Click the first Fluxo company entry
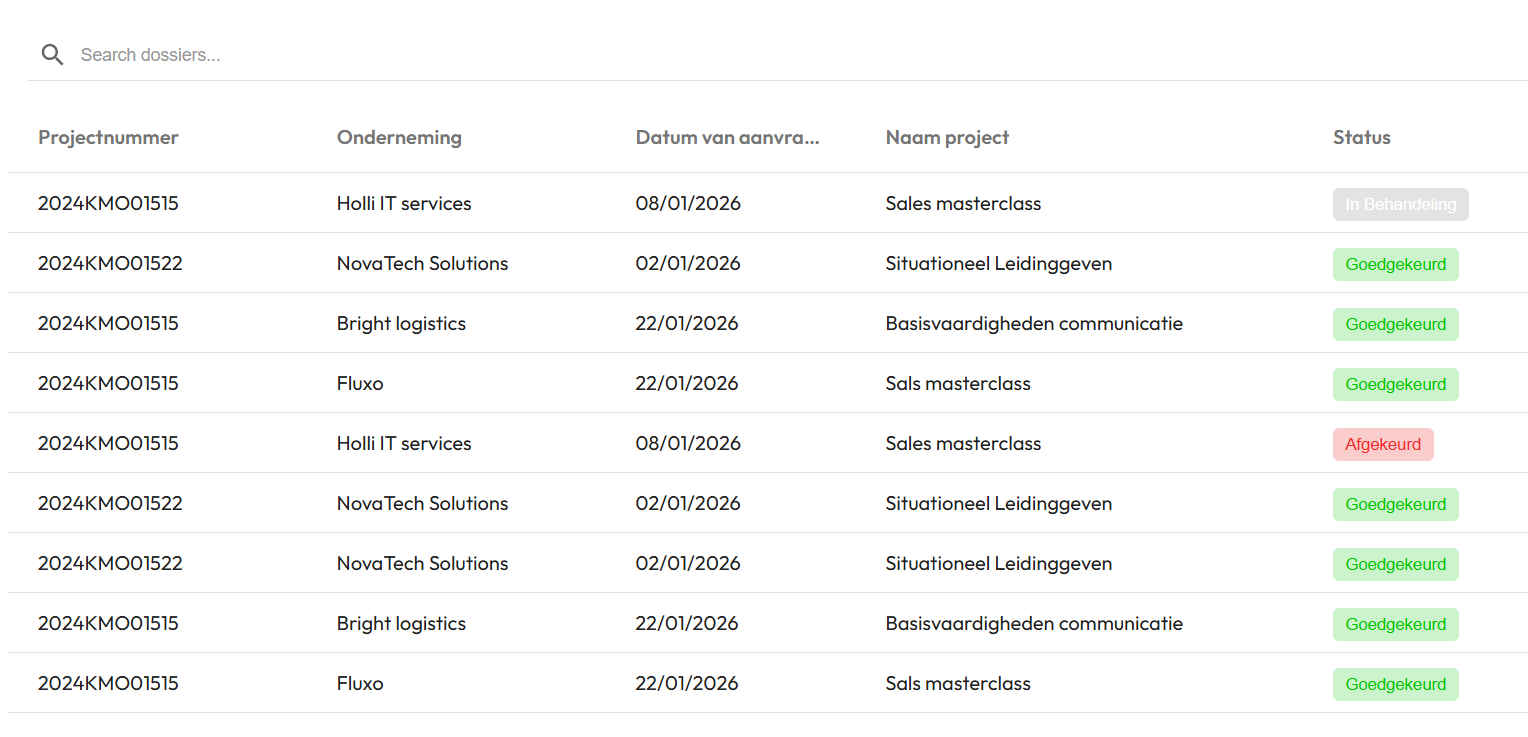The width and height of the screenshot is (1528, 737). (x=360, y=384)
